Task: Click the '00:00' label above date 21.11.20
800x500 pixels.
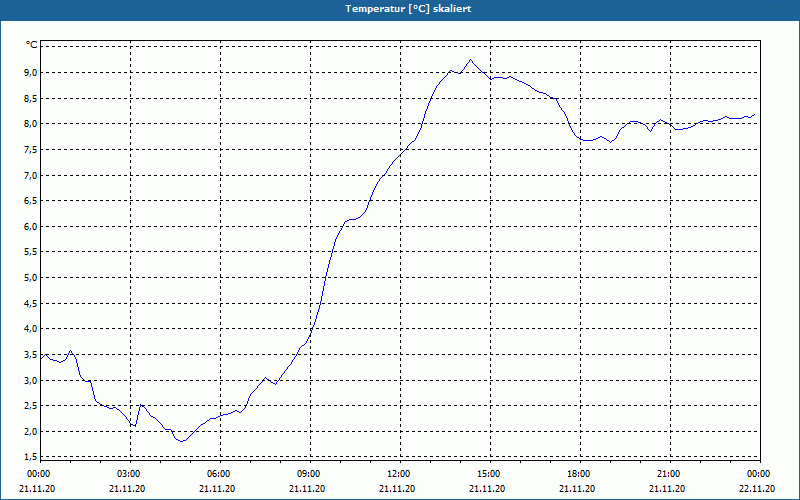Action: tap(38, 474)
